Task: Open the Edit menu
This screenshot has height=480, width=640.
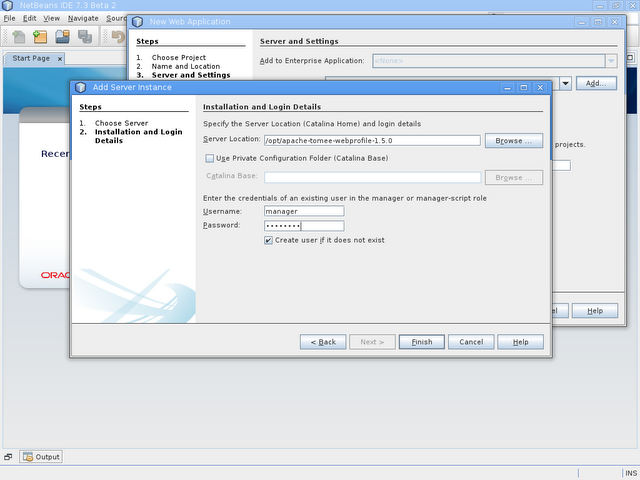Action: 29,18
